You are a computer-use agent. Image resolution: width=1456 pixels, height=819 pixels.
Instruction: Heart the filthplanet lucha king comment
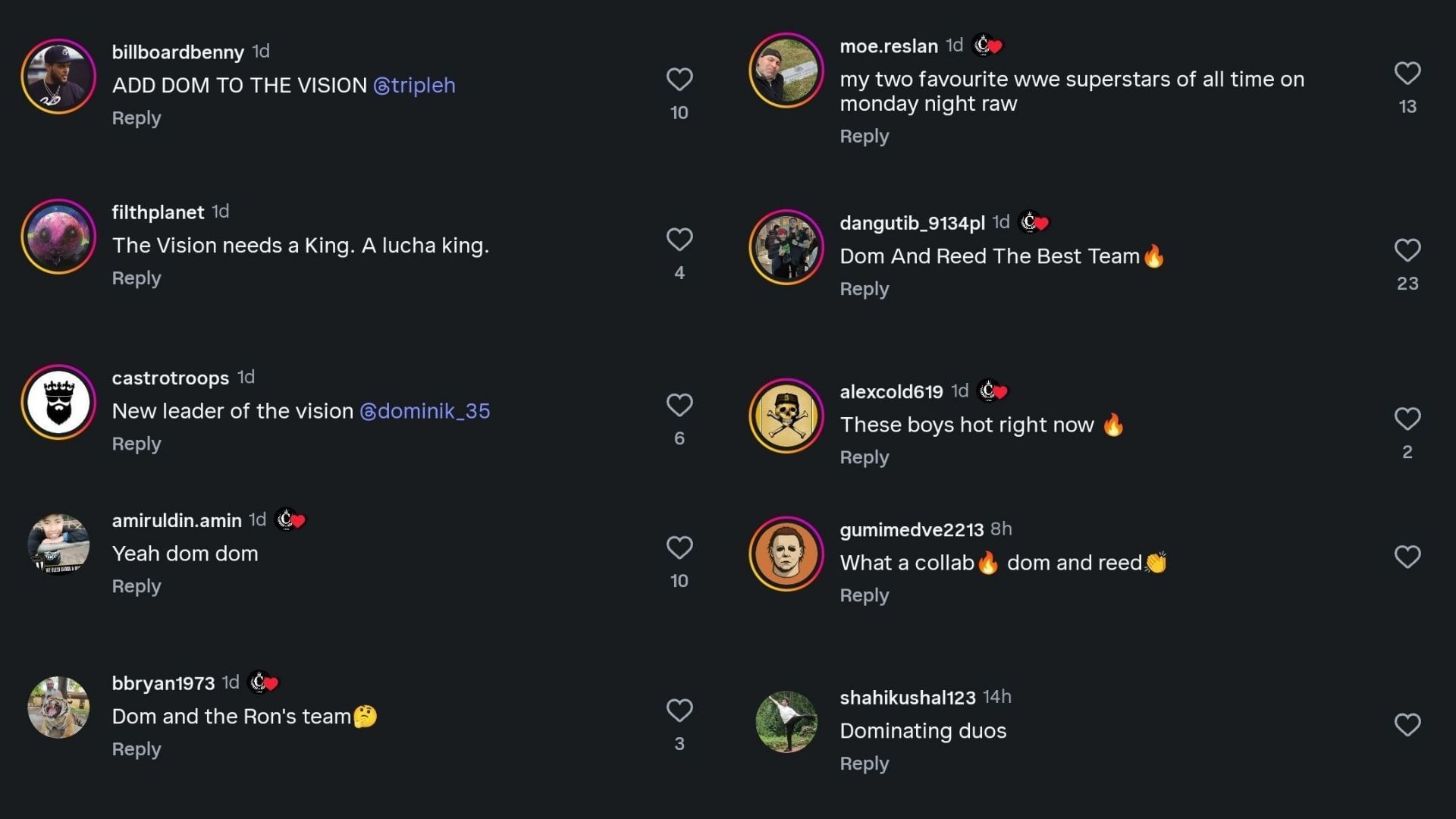(679, 240)
